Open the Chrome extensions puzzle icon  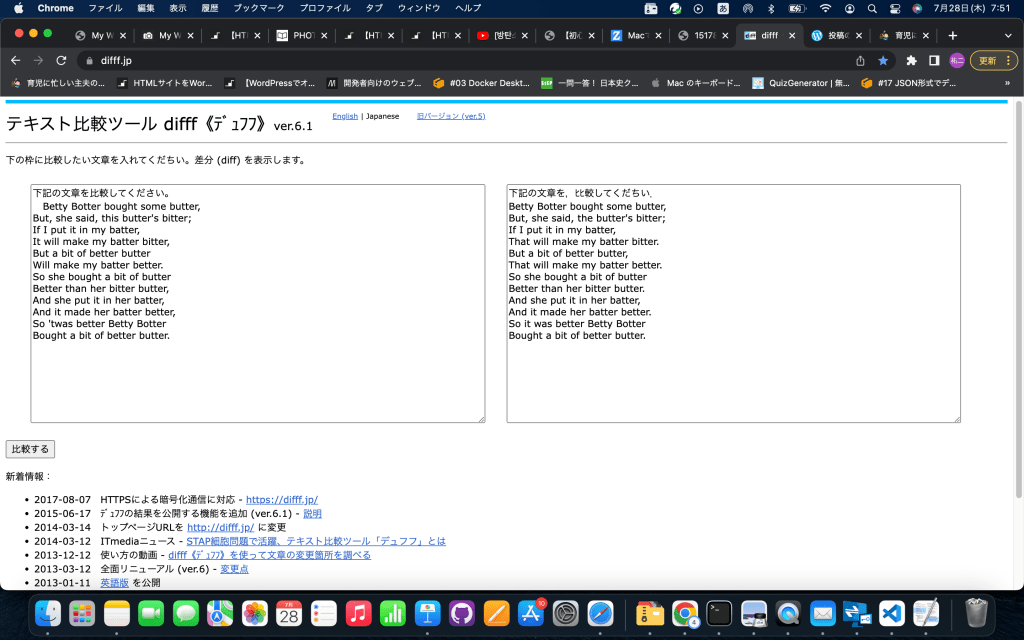(x=911, y=60)
